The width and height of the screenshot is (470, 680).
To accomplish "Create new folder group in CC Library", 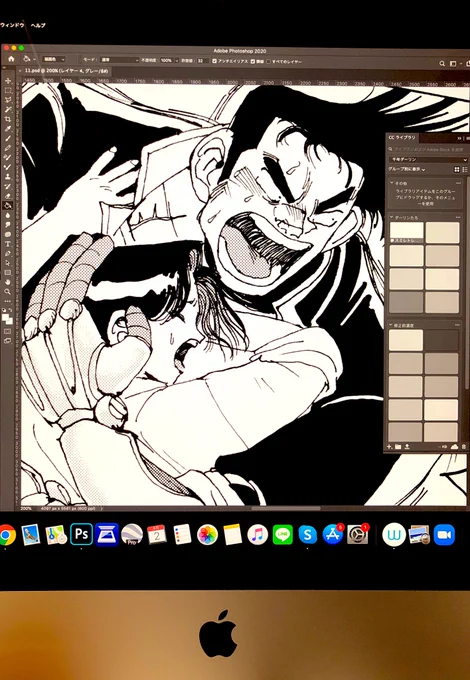I will 398,446.
